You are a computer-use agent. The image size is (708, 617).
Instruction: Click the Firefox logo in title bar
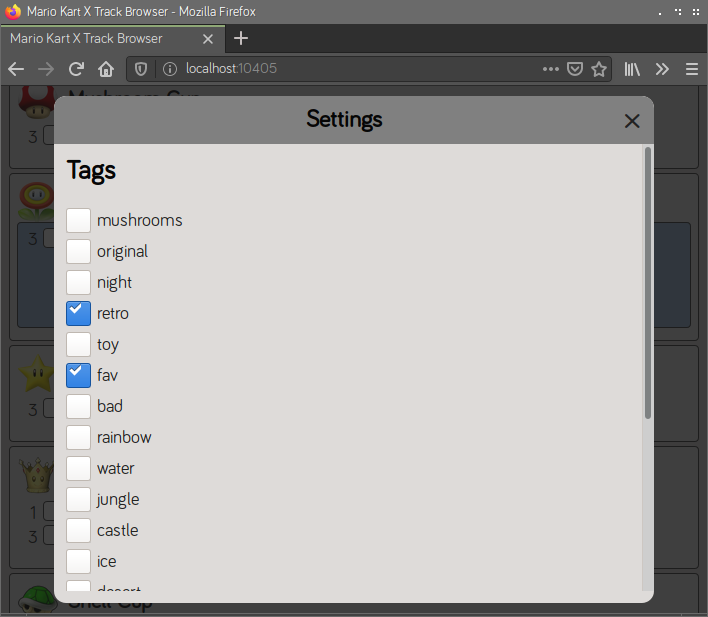click(x=13, y=11)
